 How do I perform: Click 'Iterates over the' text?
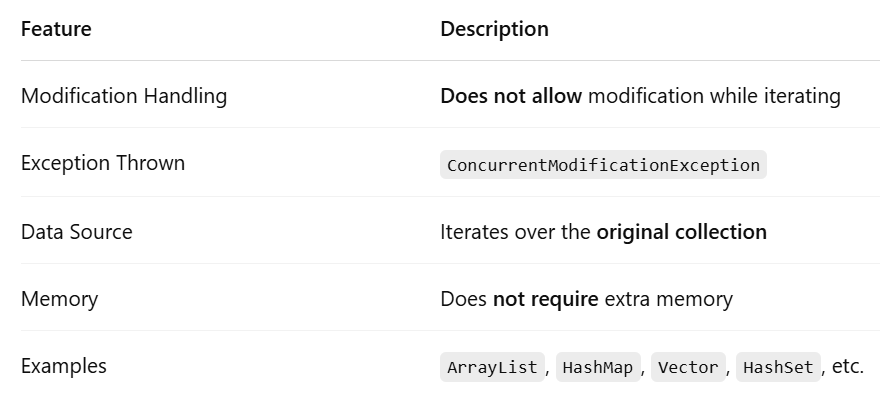[515, 232]
